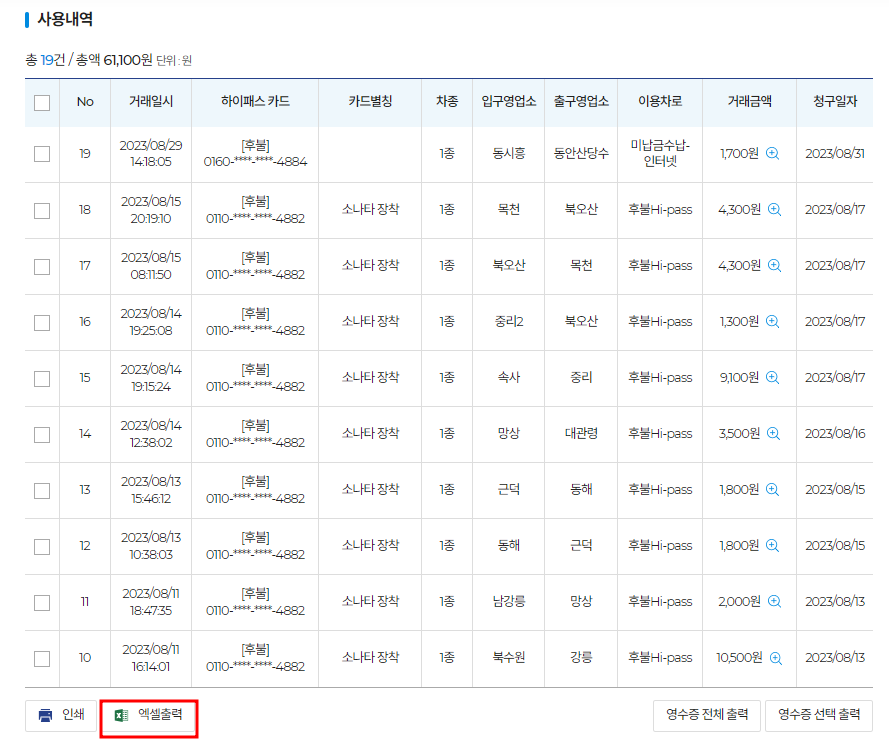Check the box for row No 17
This screenshot has width=889, height=741.
[42, 266]
